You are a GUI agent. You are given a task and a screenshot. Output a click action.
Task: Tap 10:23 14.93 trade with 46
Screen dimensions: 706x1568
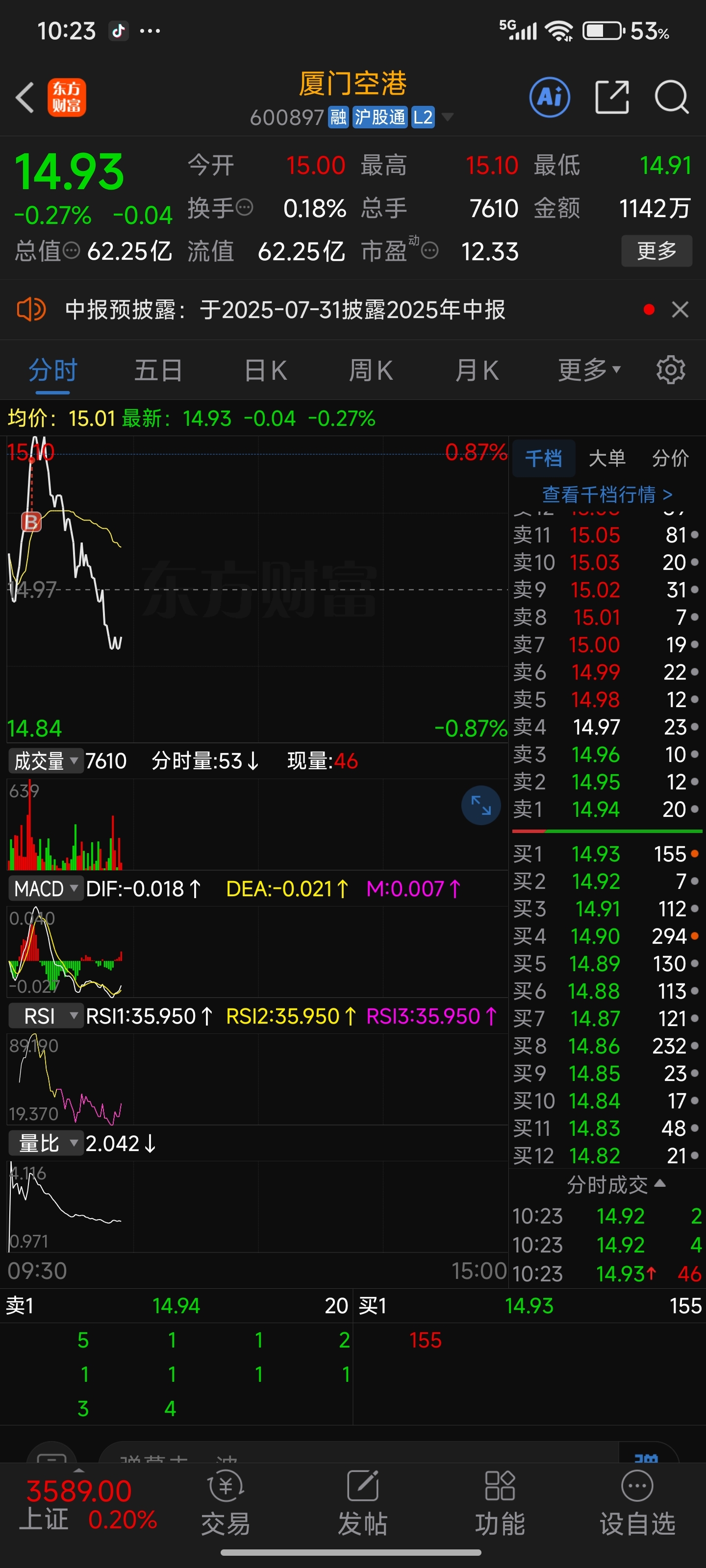click(607, 1274)
